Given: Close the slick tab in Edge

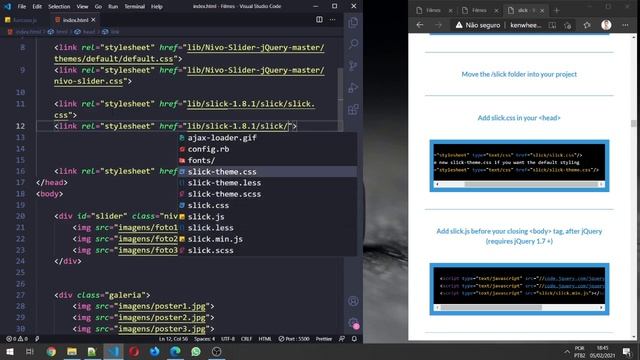Looking at the screenshot, I should pos(542,11).
